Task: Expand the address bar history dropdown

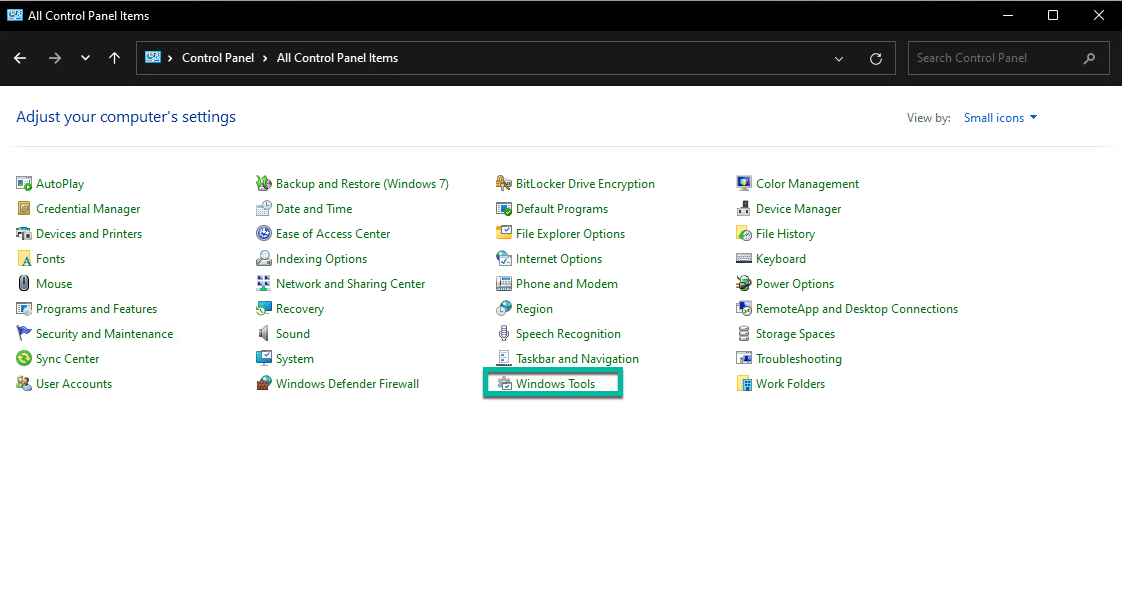Action: point(839,59)
